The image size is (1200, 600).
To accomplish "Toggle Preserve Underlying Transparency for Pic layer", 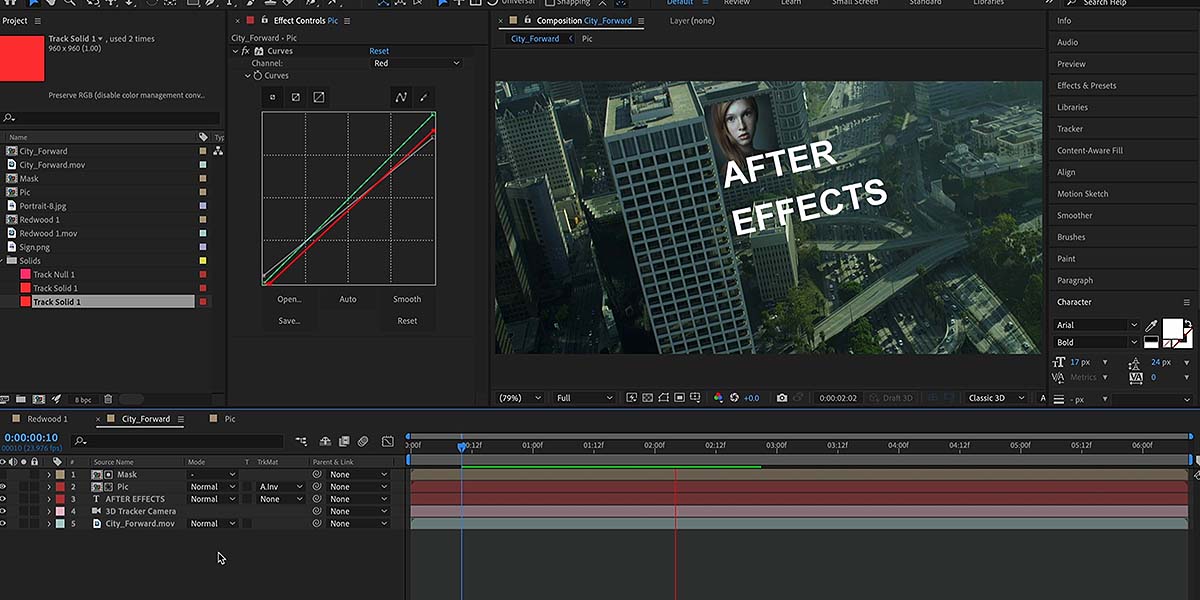I will pos(247,487).
